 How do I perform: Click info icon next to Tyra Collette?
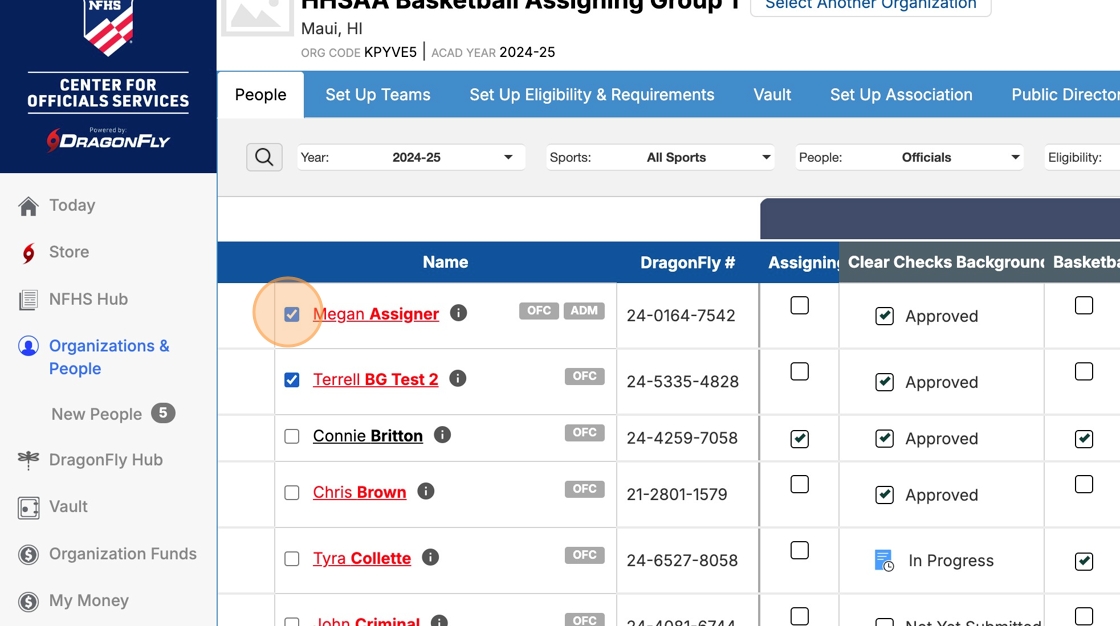click(x=430, y=558)
